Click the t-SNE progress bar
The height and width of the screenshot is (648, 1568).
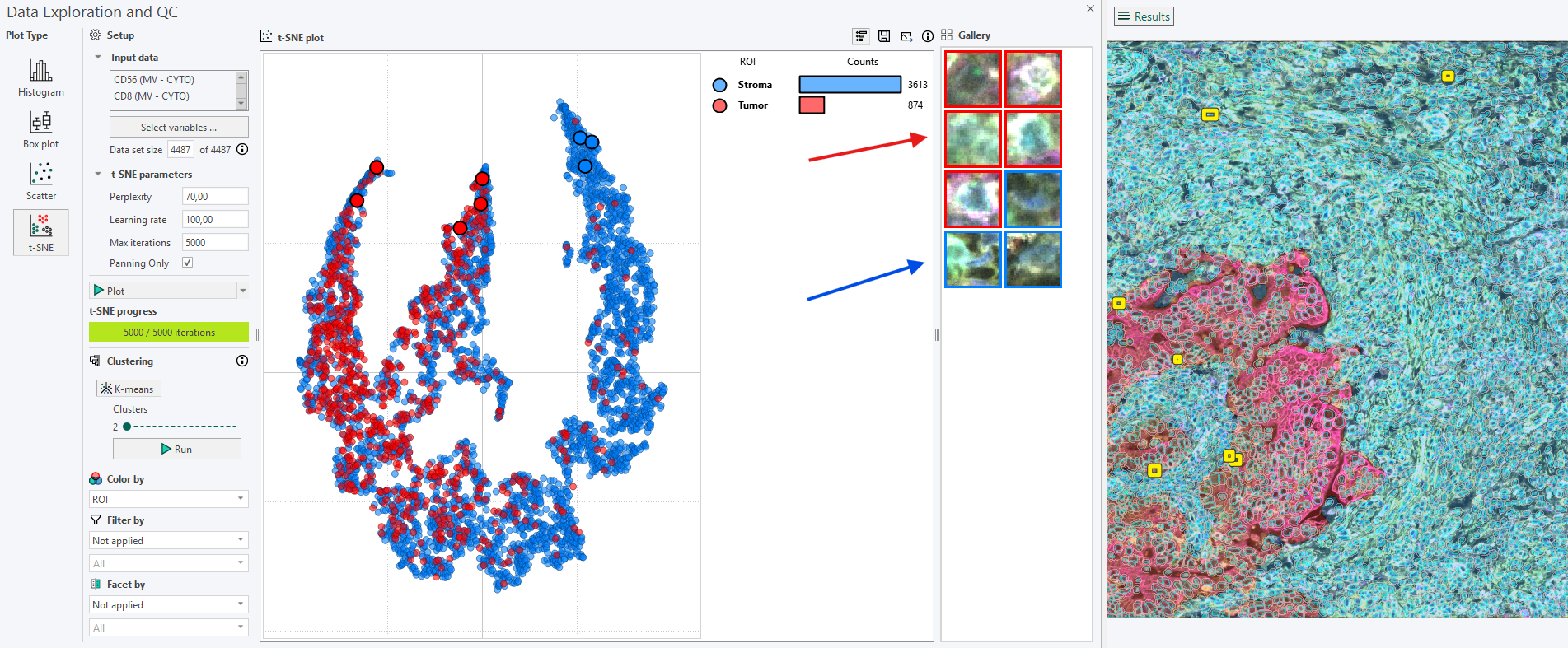(169, 332)
